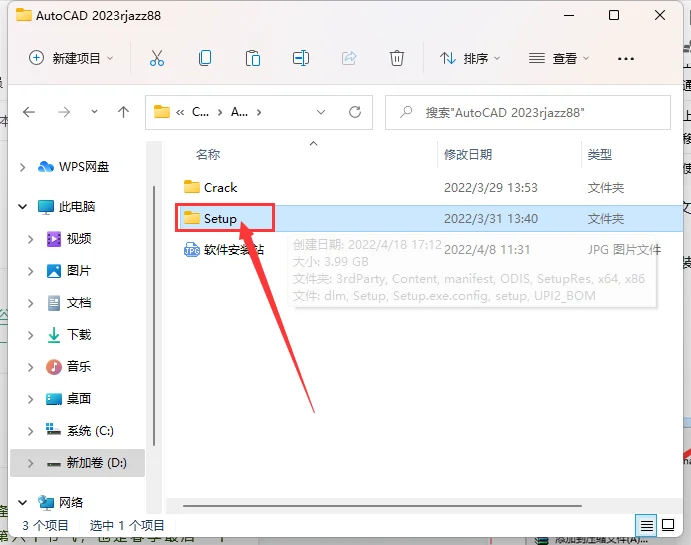Expand the WPS网盘 tree node
Image resolution: width=691 pixels, height=545 pixels.
click(22, 167)
